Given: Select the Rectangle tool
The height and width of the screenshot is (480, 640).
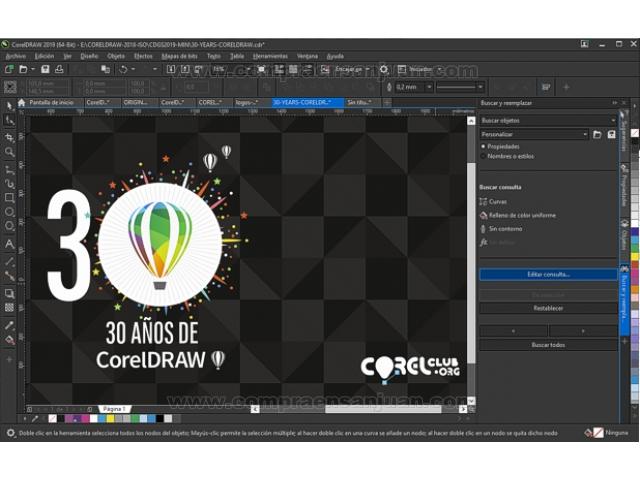Looking at the screenshot, I should [9, 198].
